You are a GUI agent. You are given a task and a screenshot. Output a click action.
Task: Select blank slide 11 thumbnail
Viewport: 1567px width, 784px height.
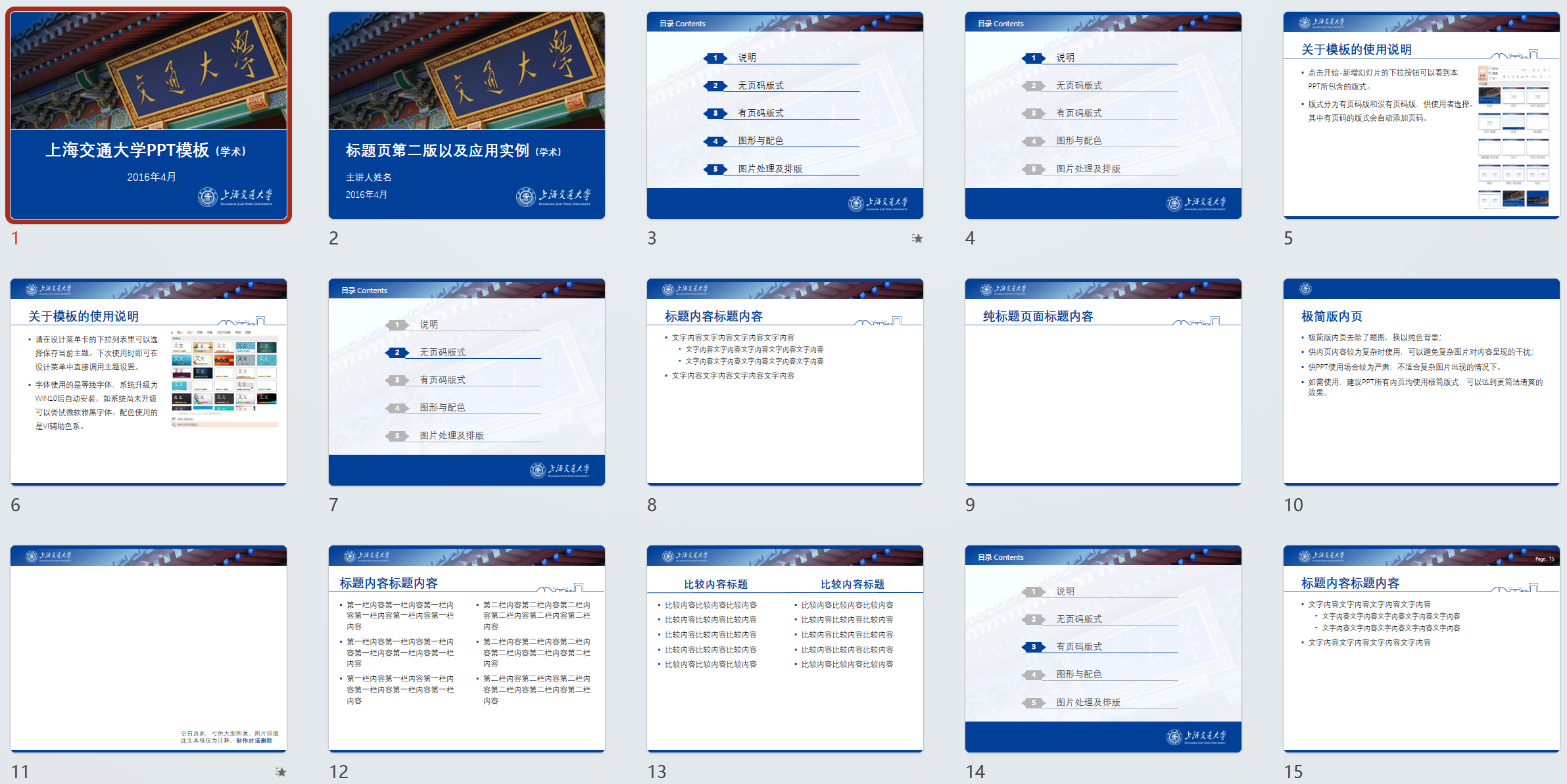click(149, 649)
